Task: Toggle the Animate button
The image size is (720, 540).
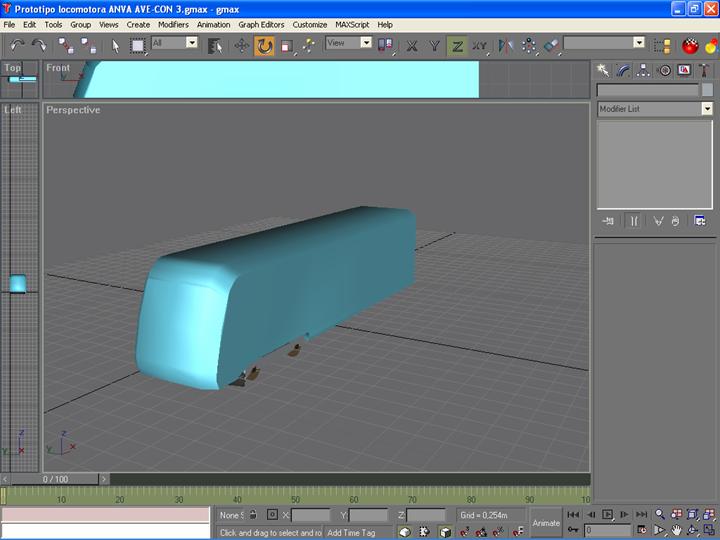Action: pos(546,522)
